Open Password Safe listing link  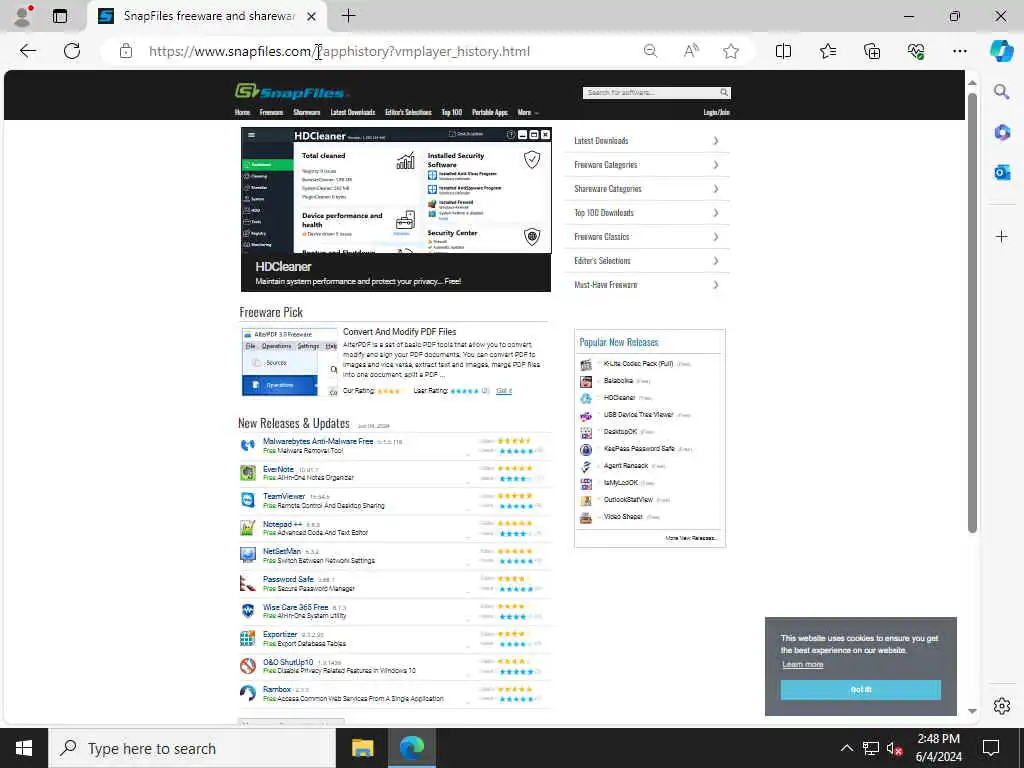pyautogui.click(x=288, y=579)
